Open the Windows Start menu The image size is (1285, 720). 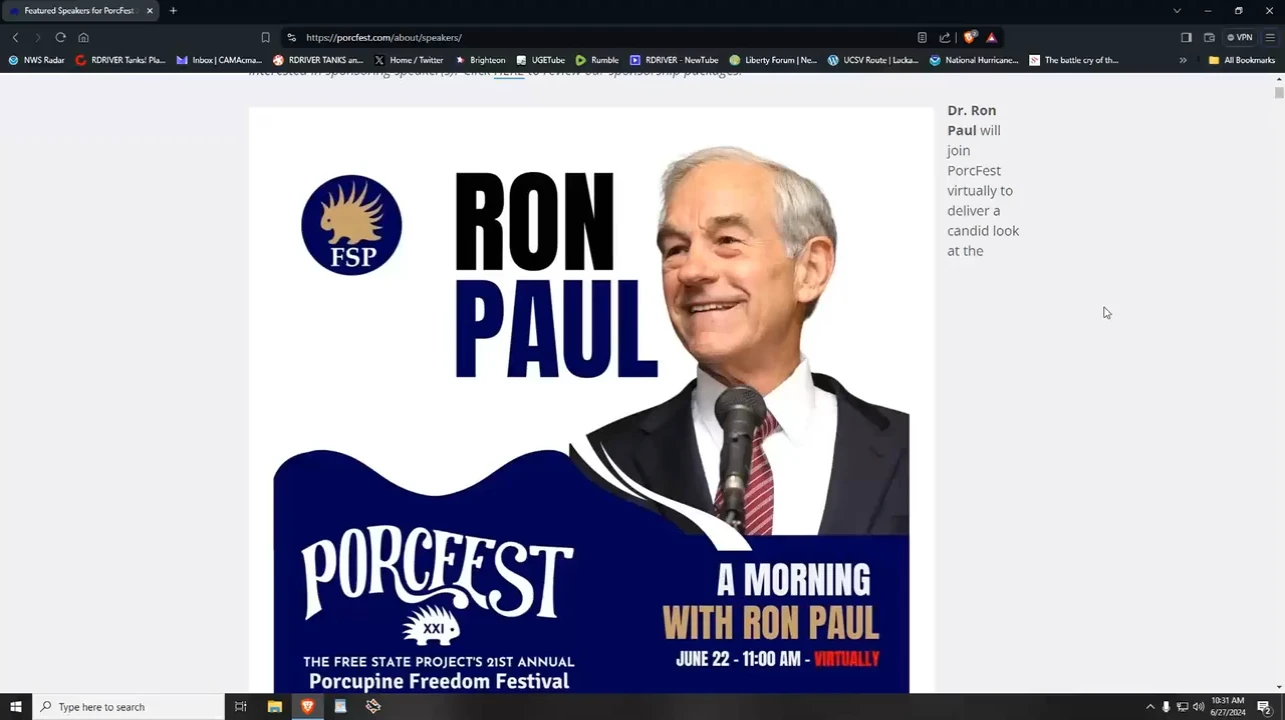pyautogui.click(x=15, y=707)
